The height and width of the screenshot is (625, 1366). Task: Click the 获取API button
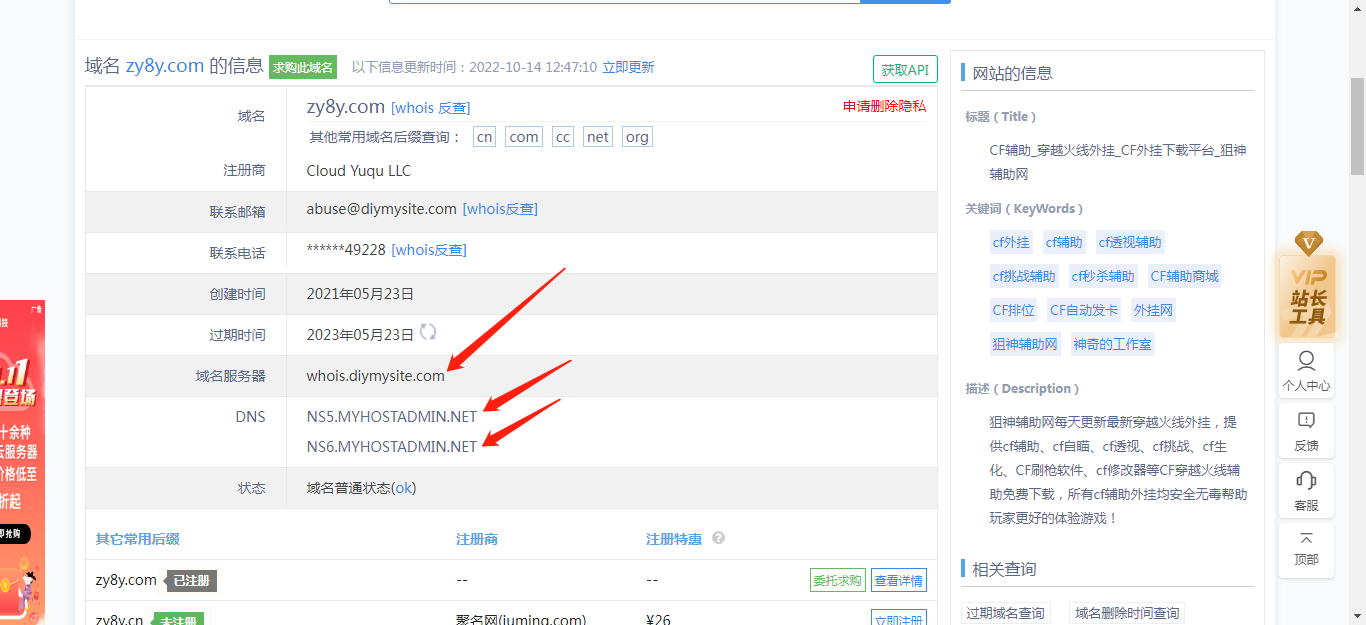click(x=905, y=69)
